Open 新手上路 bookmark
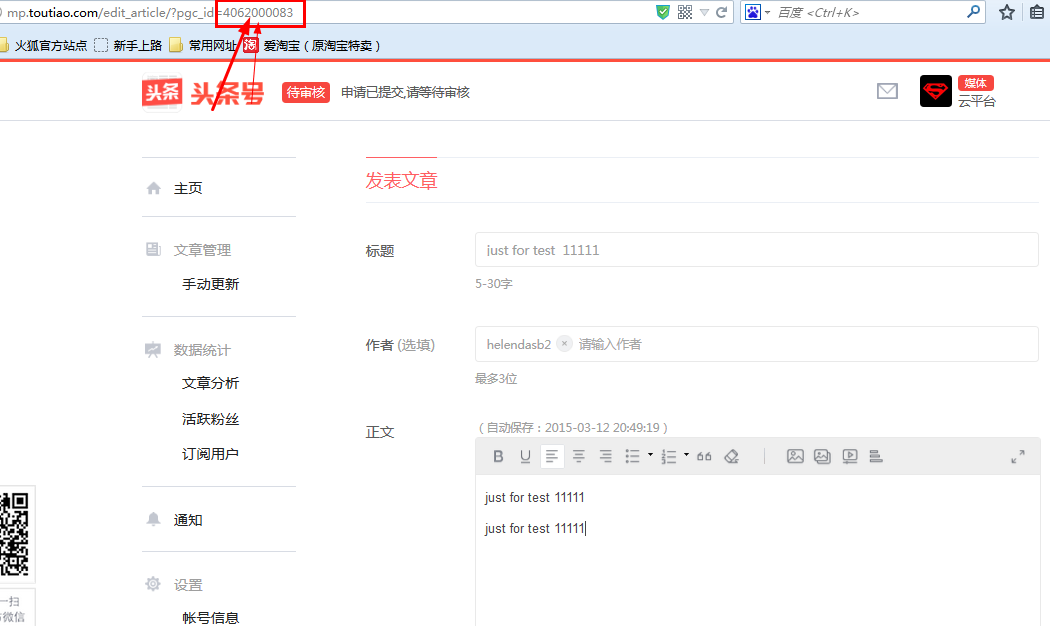The height and width of the screenshot is (626, 1050). [x=129, y=46]
